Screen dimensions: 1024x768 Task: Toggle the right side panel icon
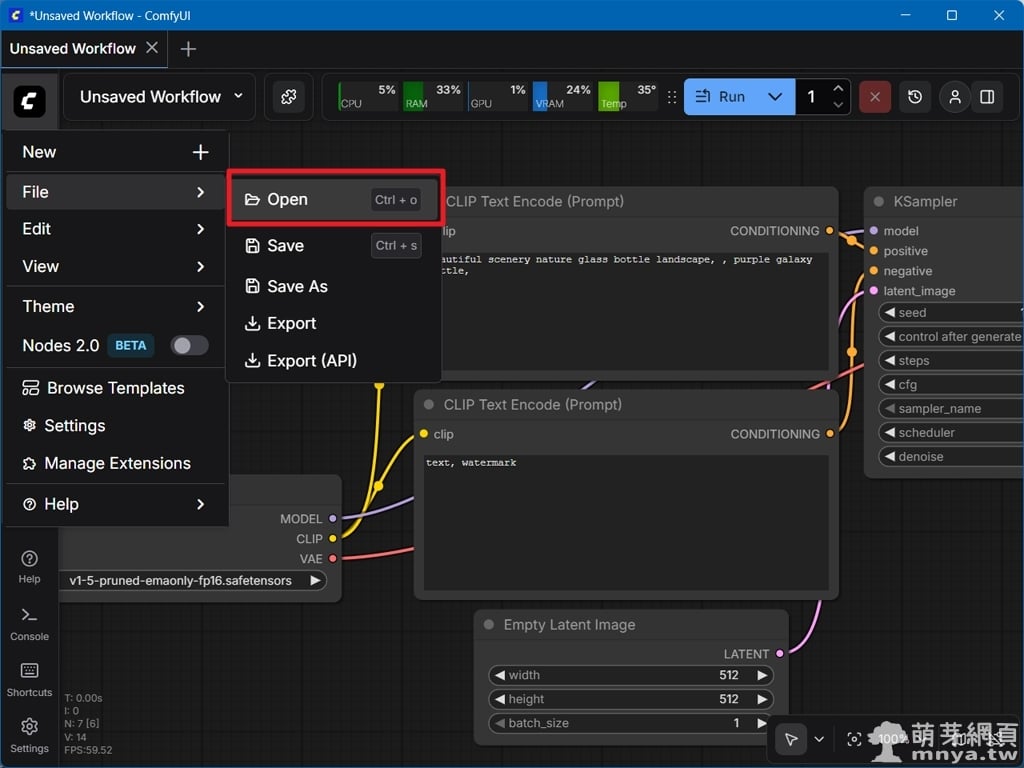tap(987, 97)
